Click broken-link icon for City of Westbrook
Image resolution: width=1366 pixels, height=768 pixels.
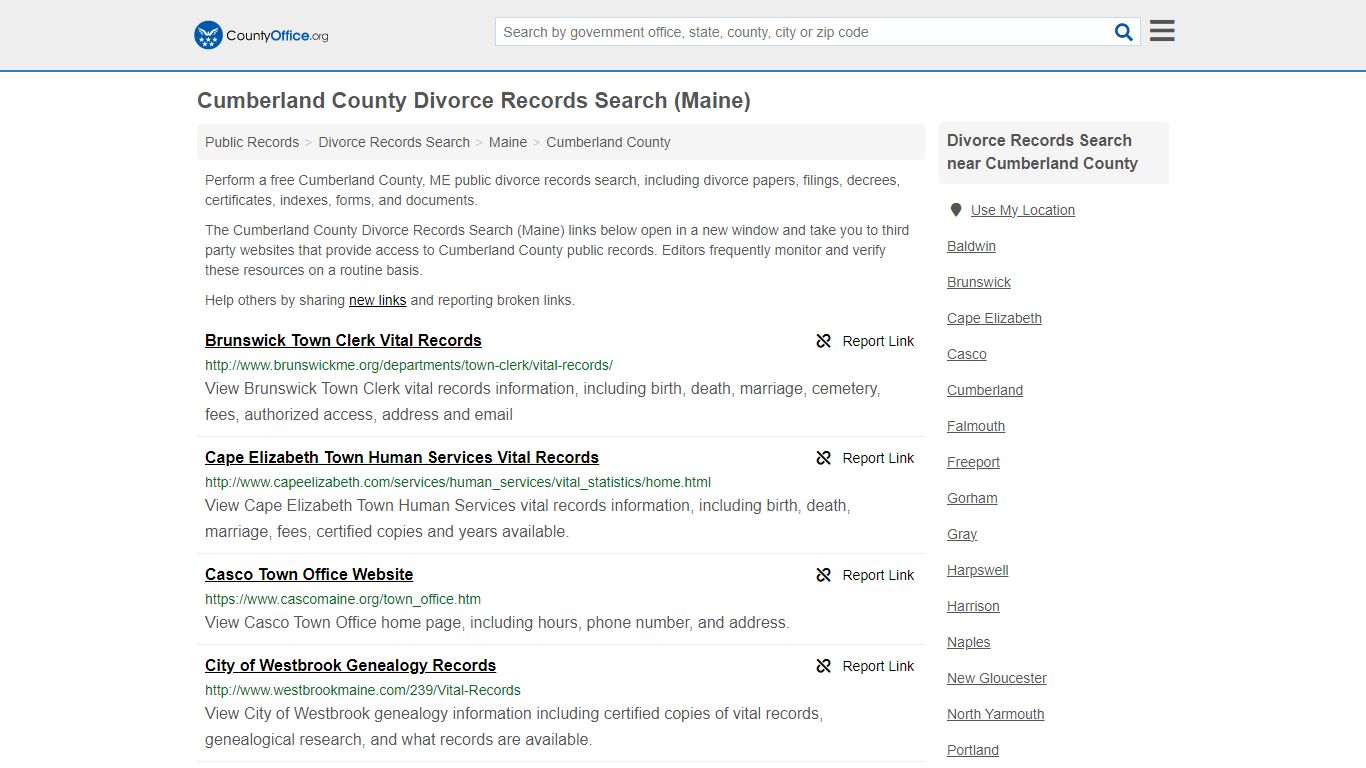(824, 666)
